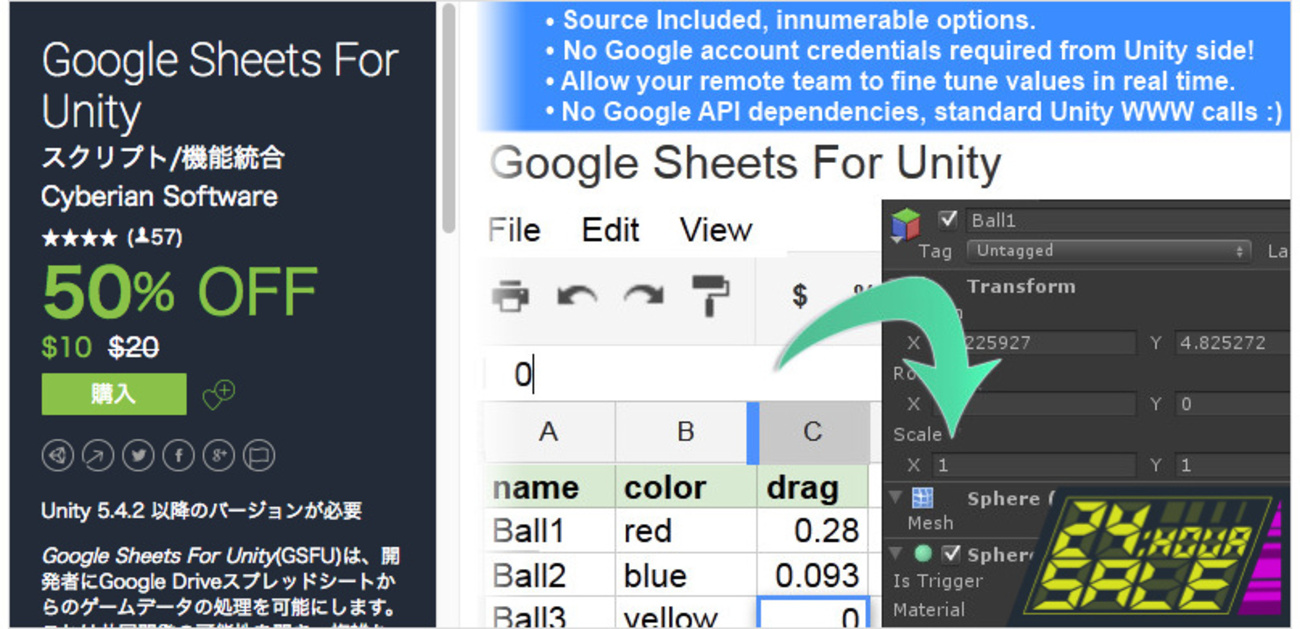
Task: Share asset on Twitter
Action: tap(138, 456)
